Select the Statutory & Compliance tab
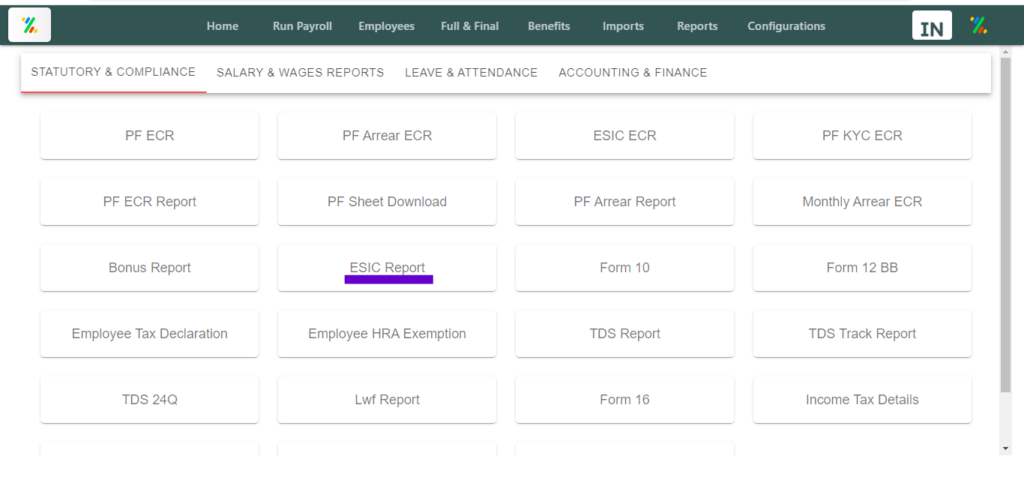This screenshot has height=483, width=1024. 114,72
